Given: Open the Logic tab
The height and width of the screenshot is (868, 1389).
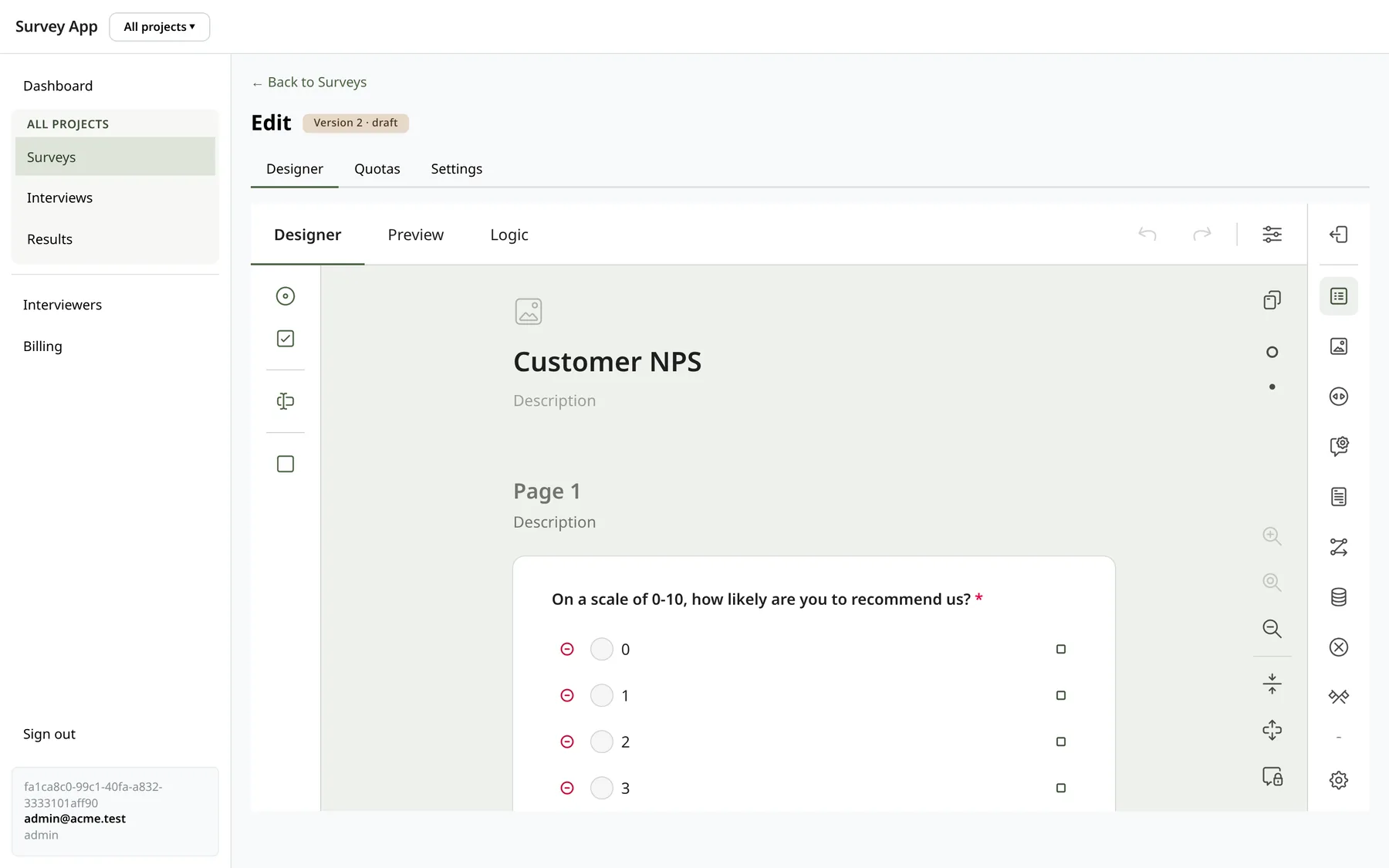Looking at the screenshot, I should (x=509, y=235).
